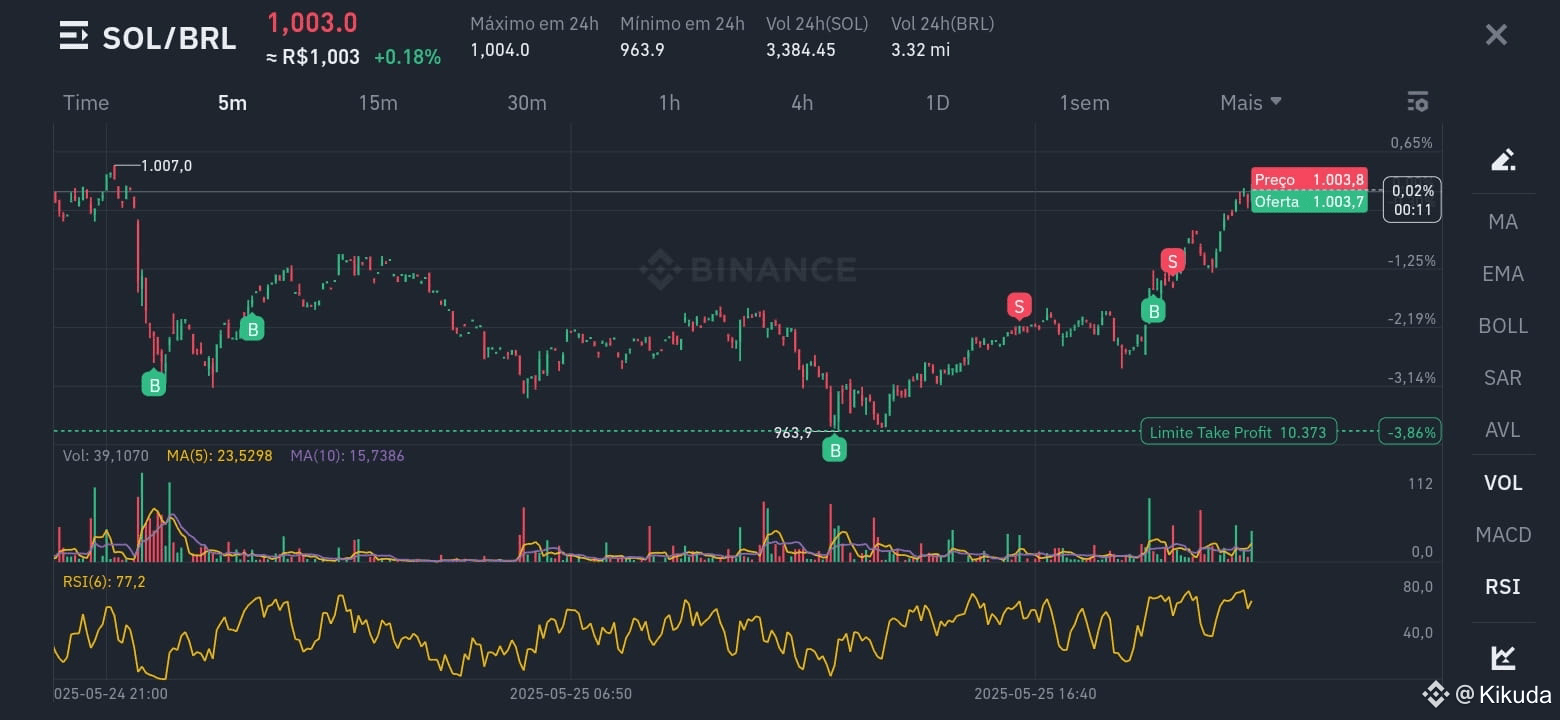Click the Vol 24h(SOL) value 3,384.45
The image size is (1560, 720).
pos(801,50)
